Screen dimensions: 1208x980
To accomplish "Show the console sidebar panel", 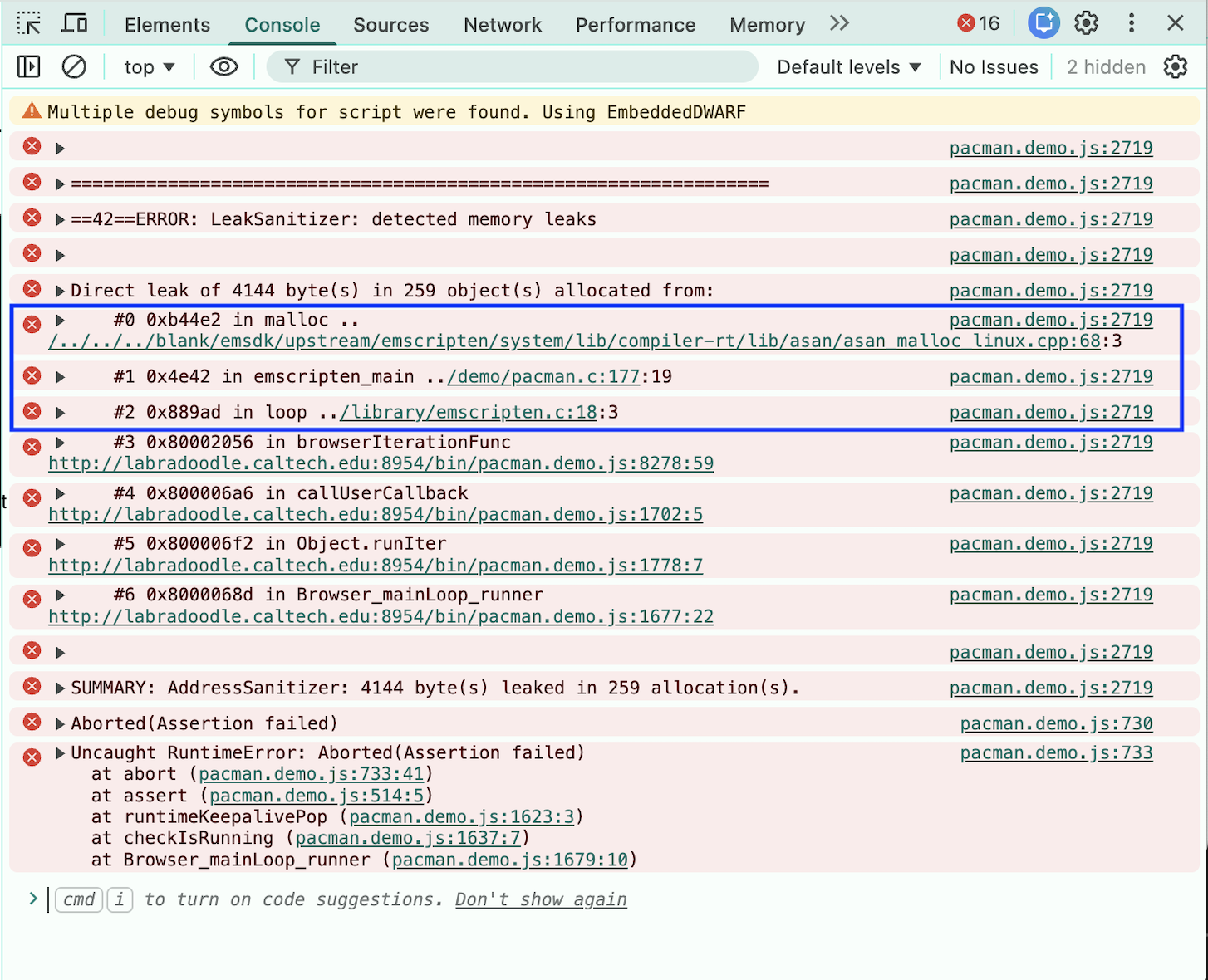I will 29,66.
